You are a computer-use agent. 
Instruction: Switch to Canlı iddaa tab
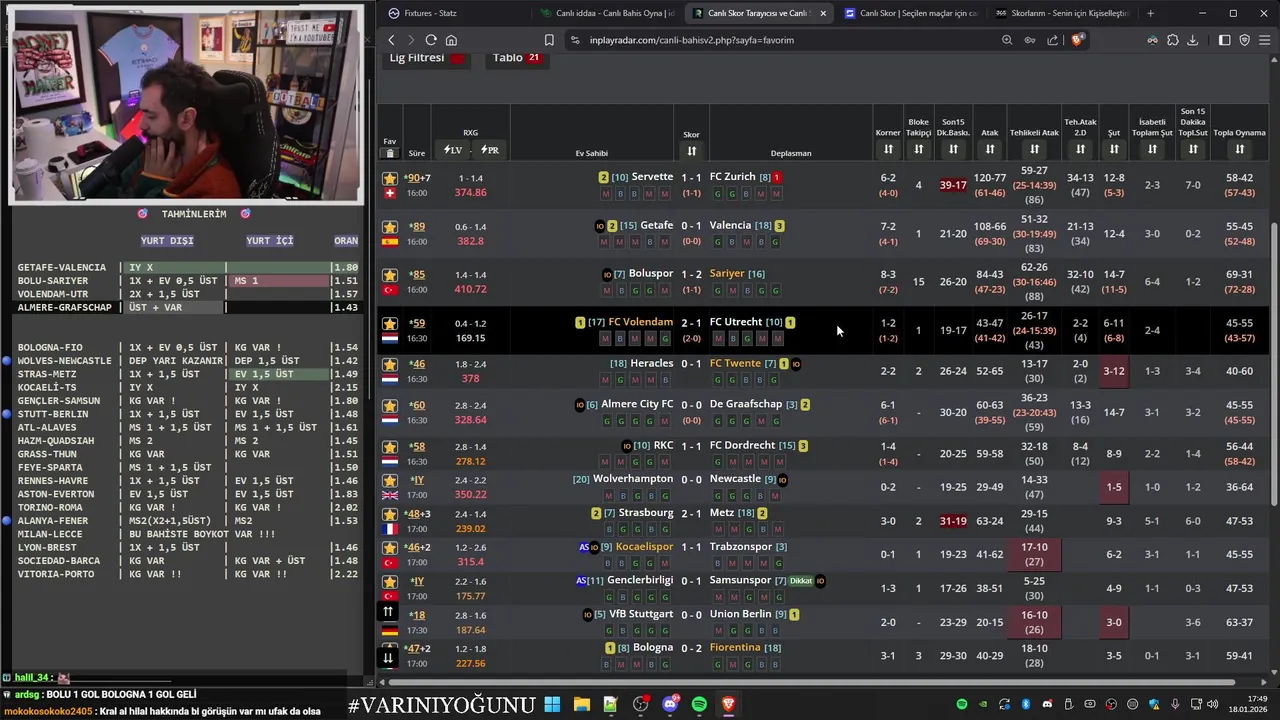[606, 13]
